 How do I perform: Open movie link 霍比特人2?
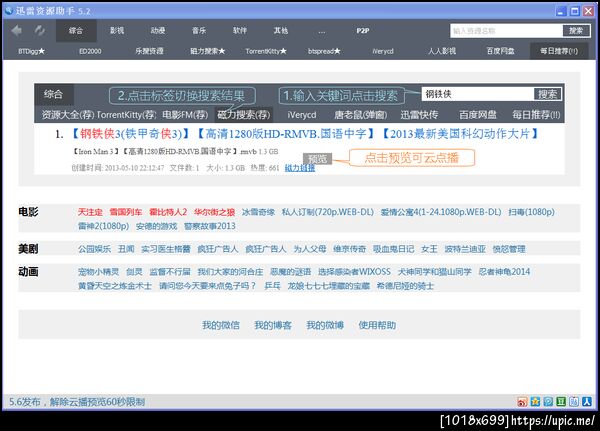click(168, 212)
